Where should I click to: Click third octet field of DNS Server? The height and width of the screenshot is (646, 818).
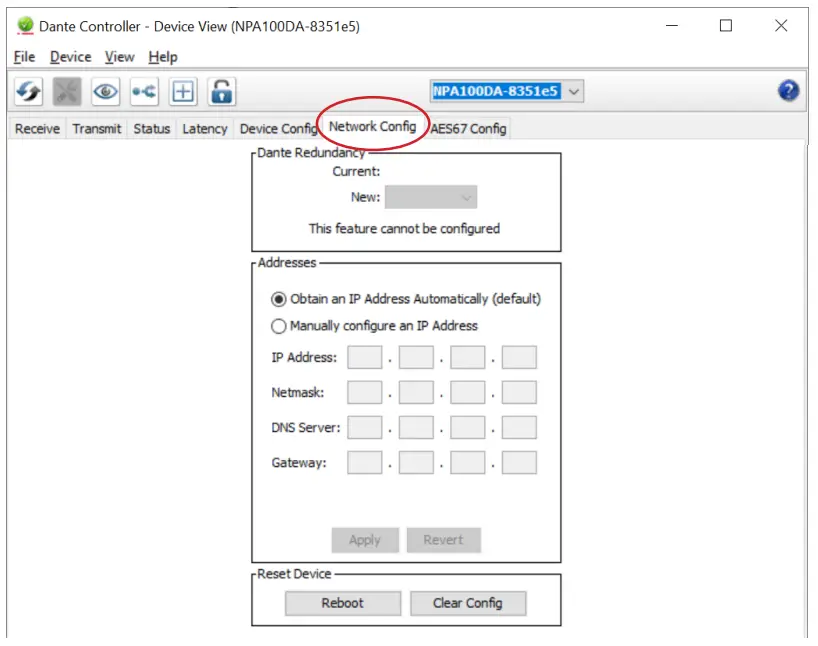pyautogui.click(x=467, y=427)
